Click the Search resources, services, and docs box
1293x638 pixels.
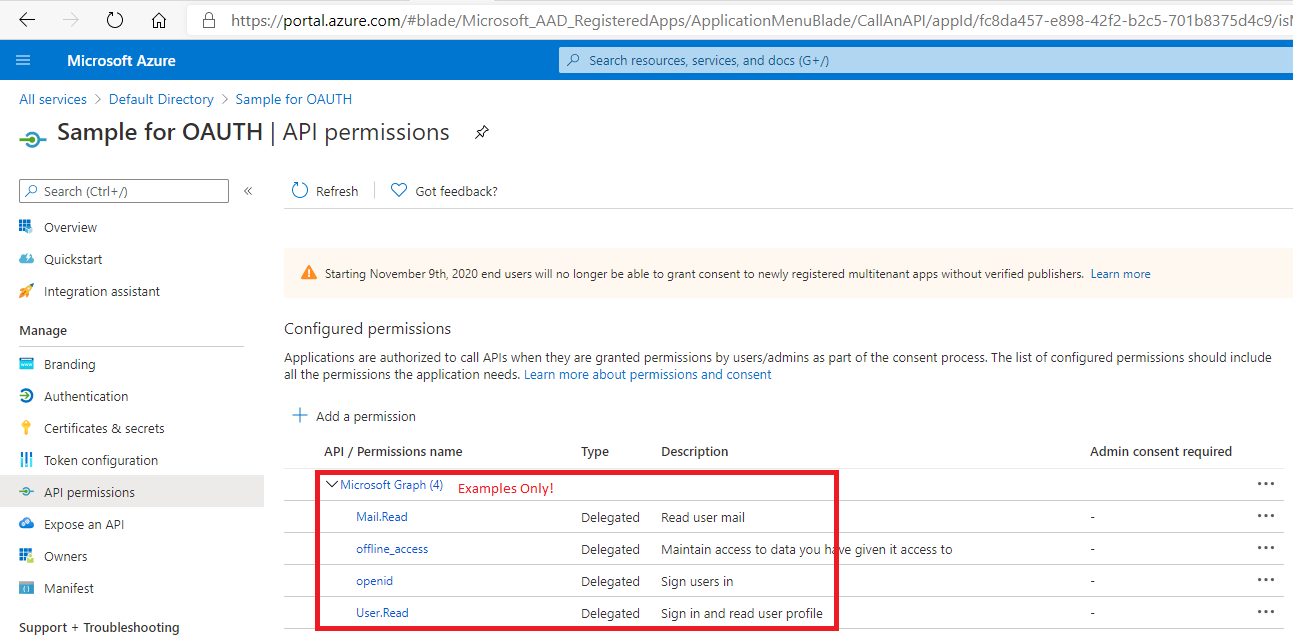(x=926, y=60)
